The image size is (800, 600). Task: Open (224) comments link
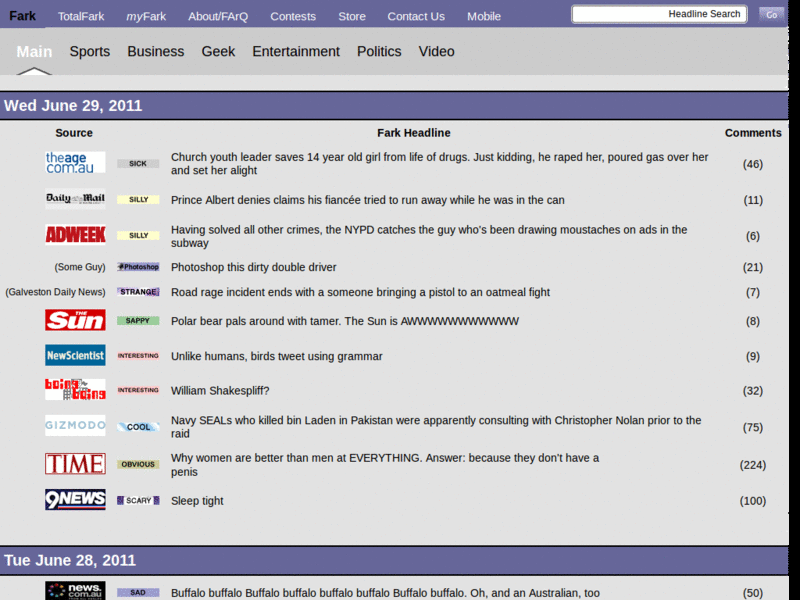(753, 465)
